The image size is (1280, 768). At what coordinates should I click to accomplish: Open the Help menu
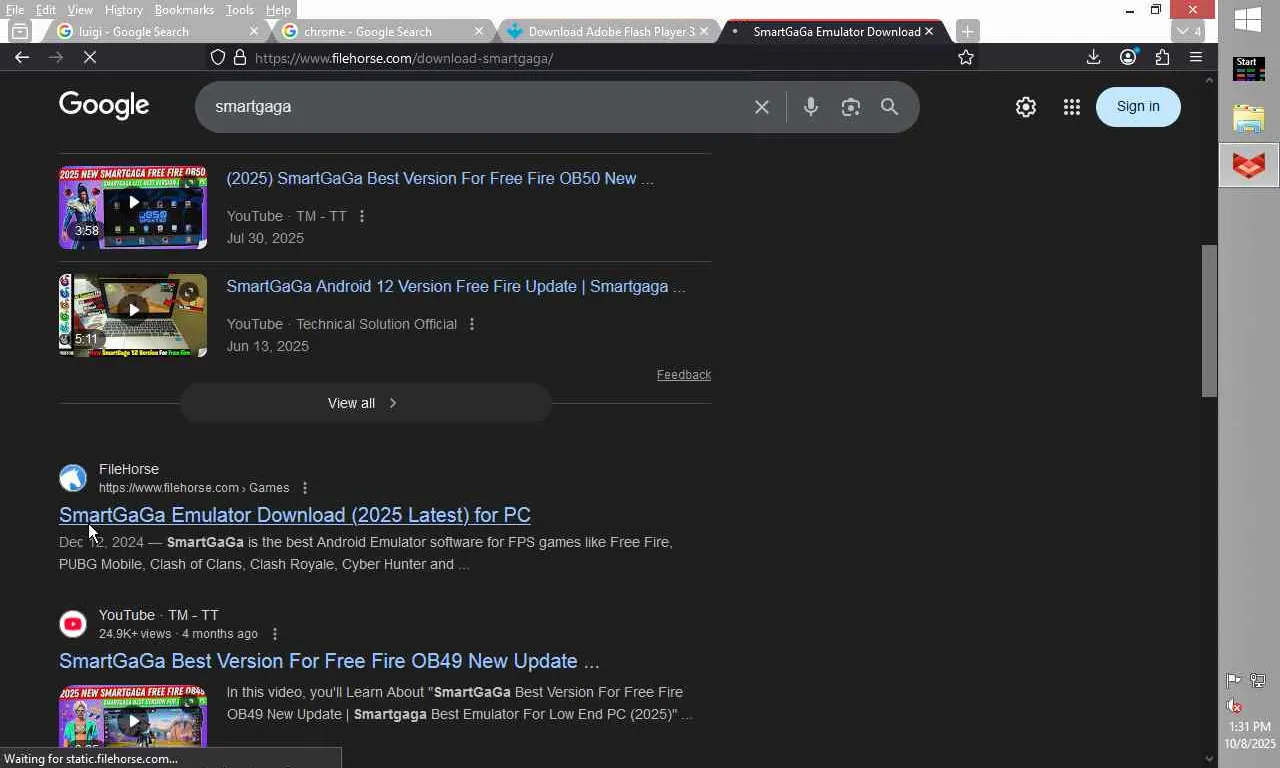click(278, 10)
